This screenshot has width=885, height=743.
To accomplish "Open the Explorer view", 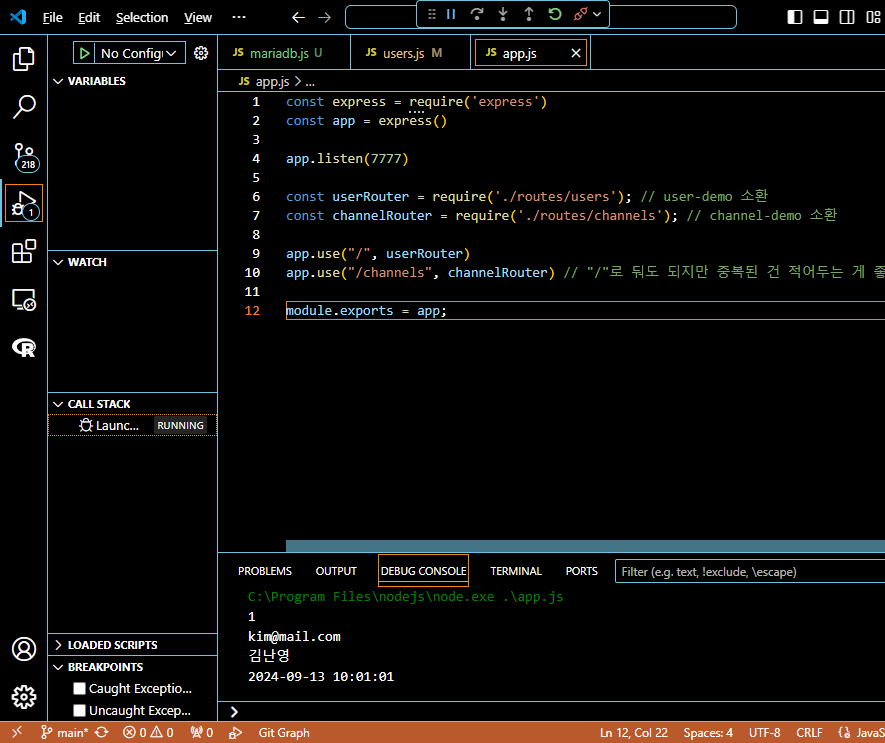I will pyautogui.click(x=24, y=59).
